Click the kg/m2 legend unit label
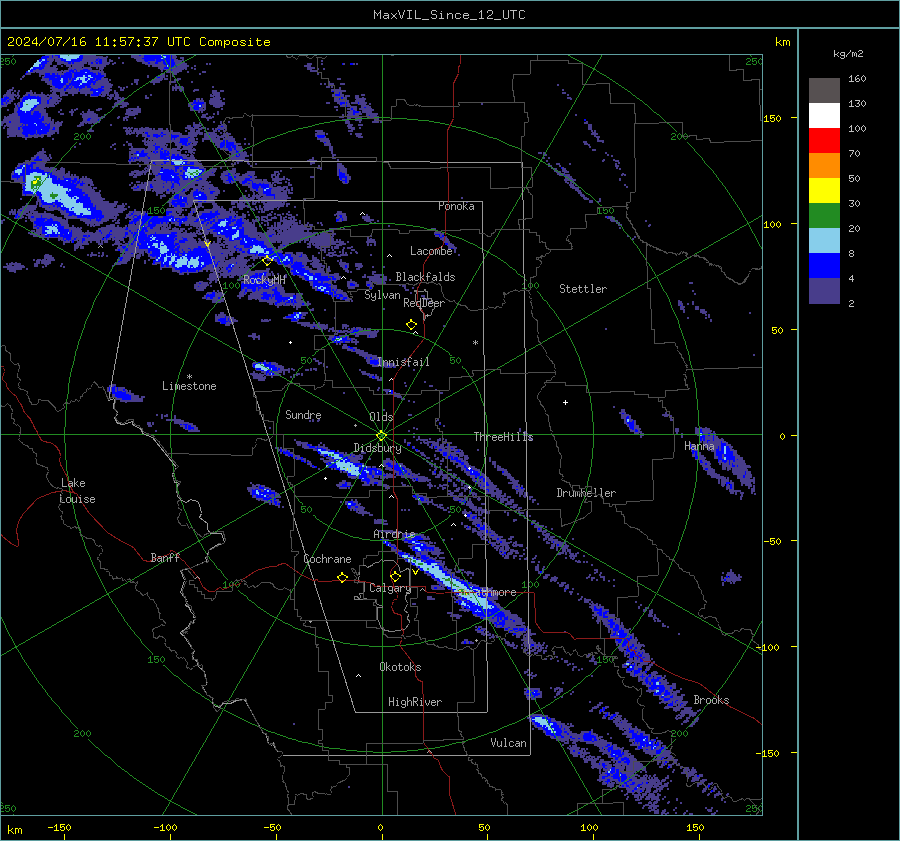This screenshot has height=841, width=900. 848,54
